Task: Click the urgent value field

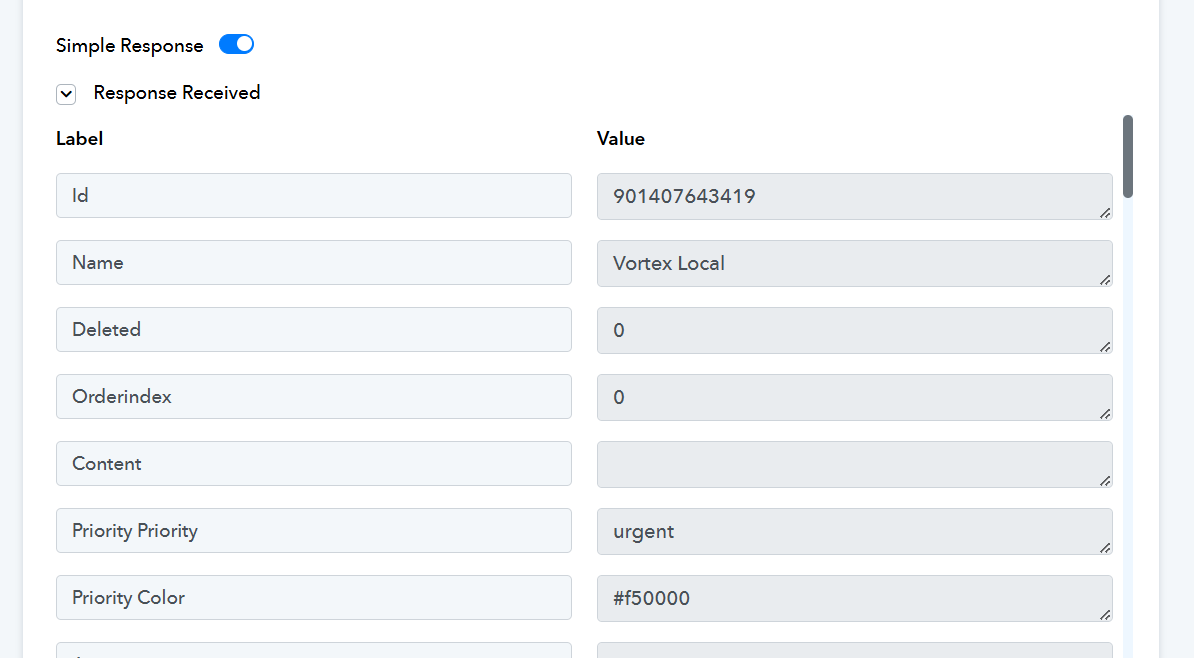Action: pos(853,531)
